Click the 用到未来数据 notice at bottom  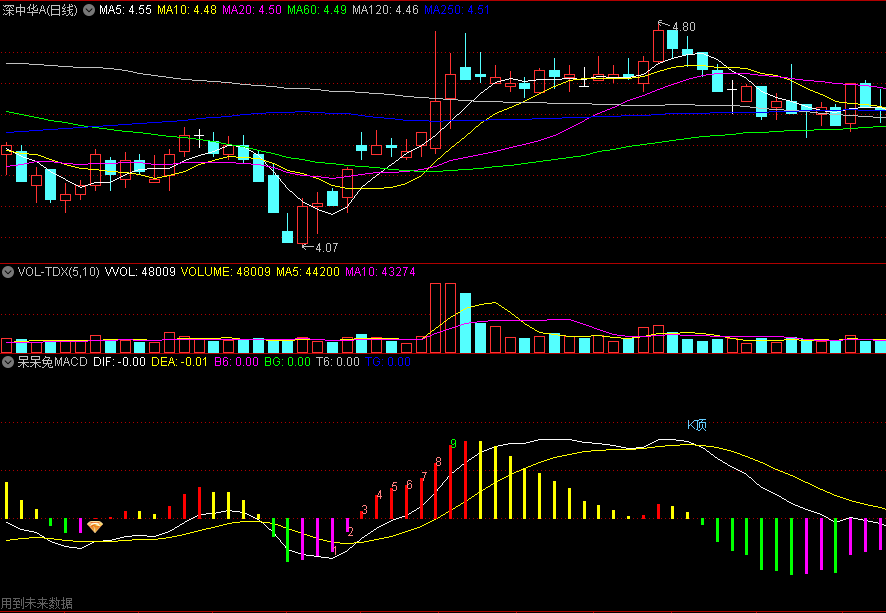37,603
